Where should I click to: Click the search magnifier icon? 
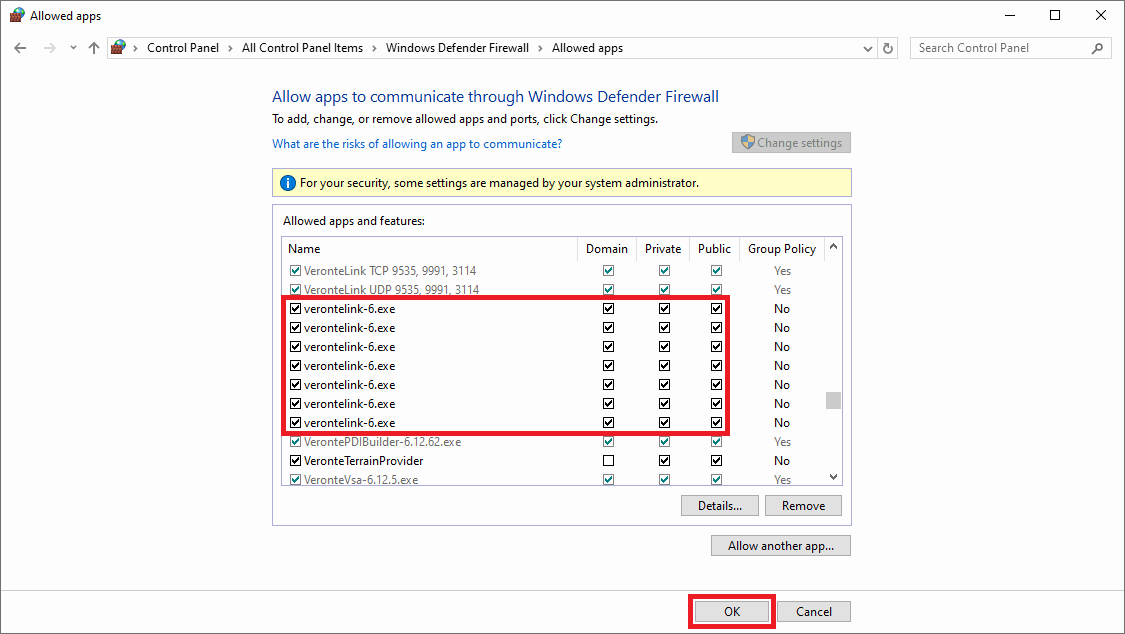(x=1097, y=48)
